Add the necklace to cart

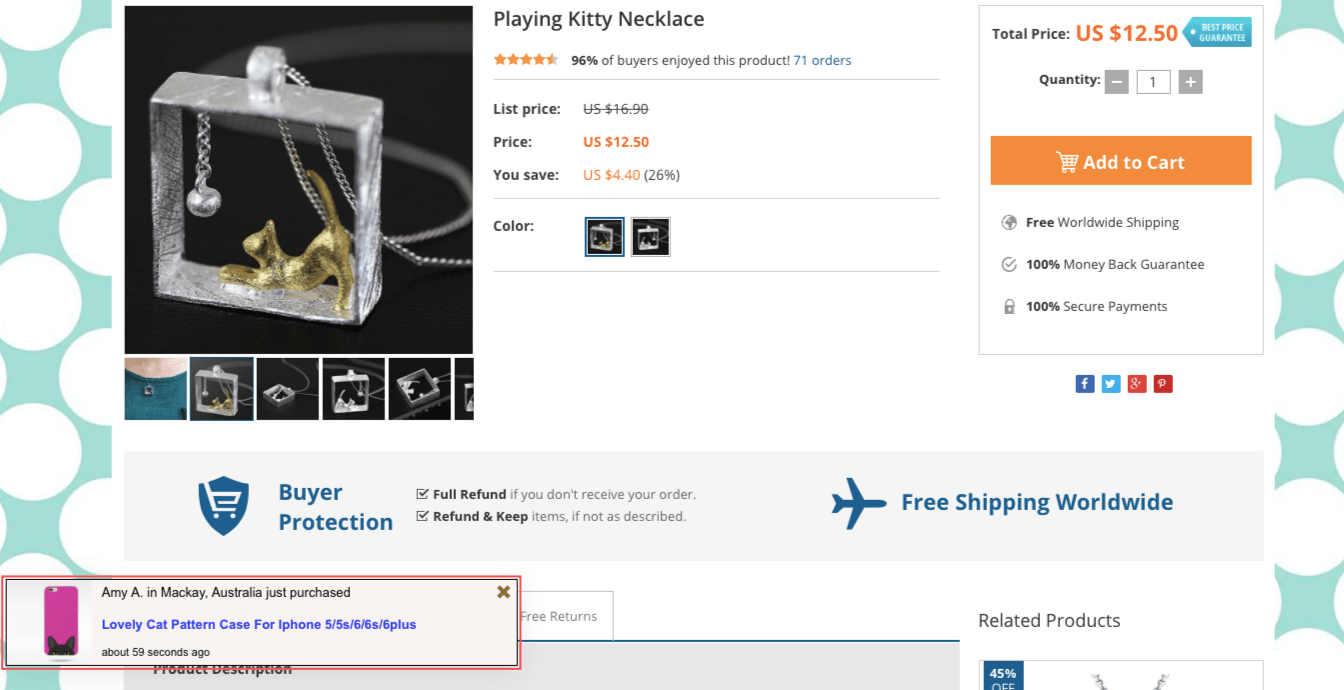coord(1120,161)
